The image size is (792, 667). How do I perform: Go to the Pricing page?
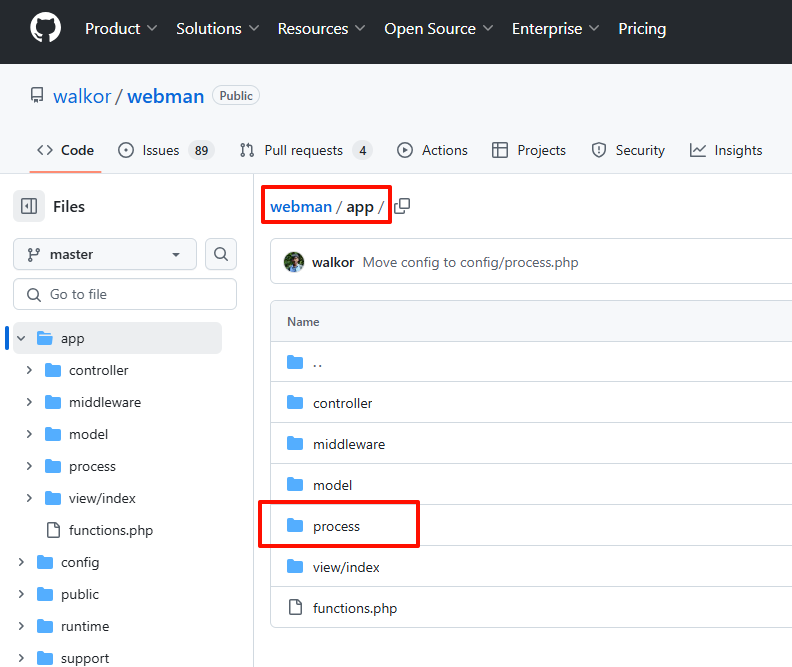642,29
